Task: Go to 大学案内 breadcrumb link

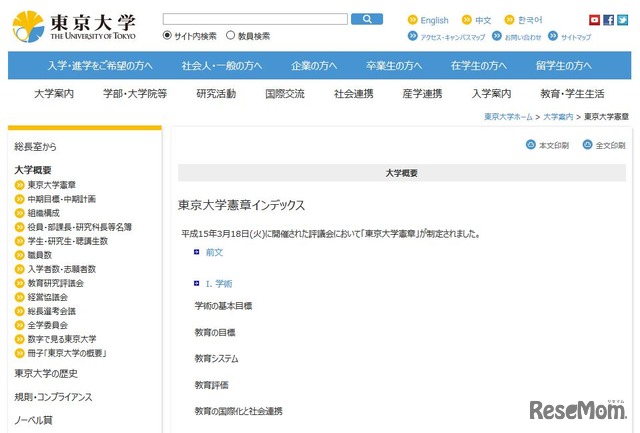Action: [558, 117]
